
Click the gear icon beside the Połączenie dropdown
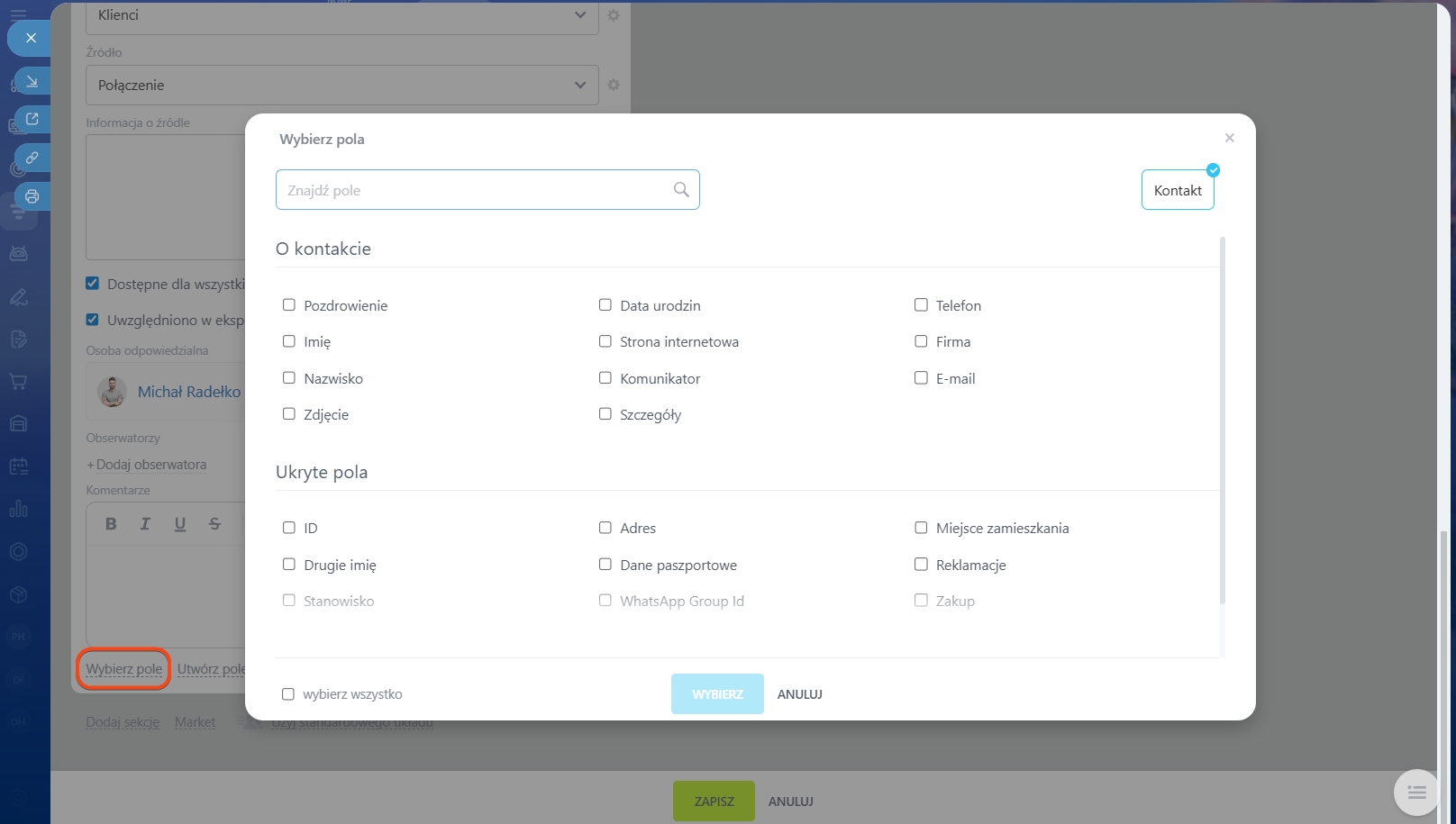pos(614,85)
